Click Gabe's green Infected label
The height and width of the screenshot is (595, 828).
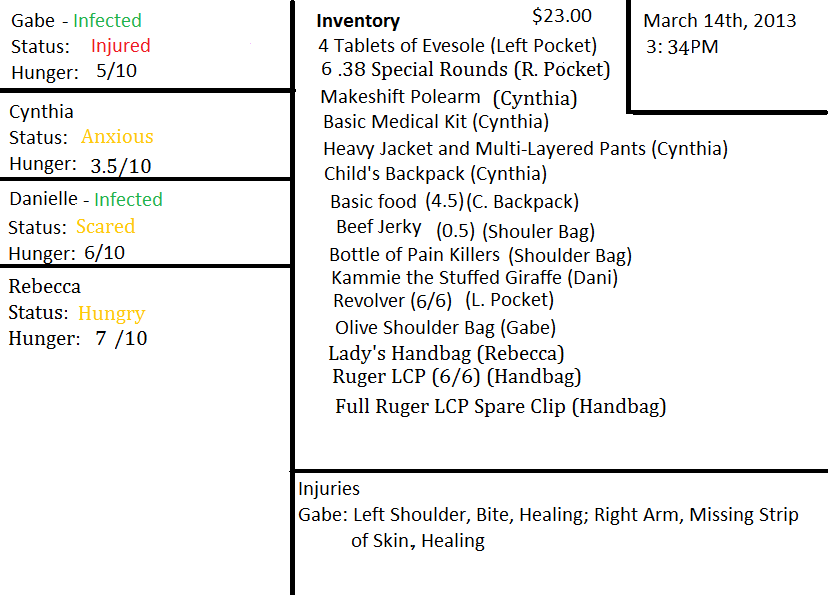[x=107, y=20]
